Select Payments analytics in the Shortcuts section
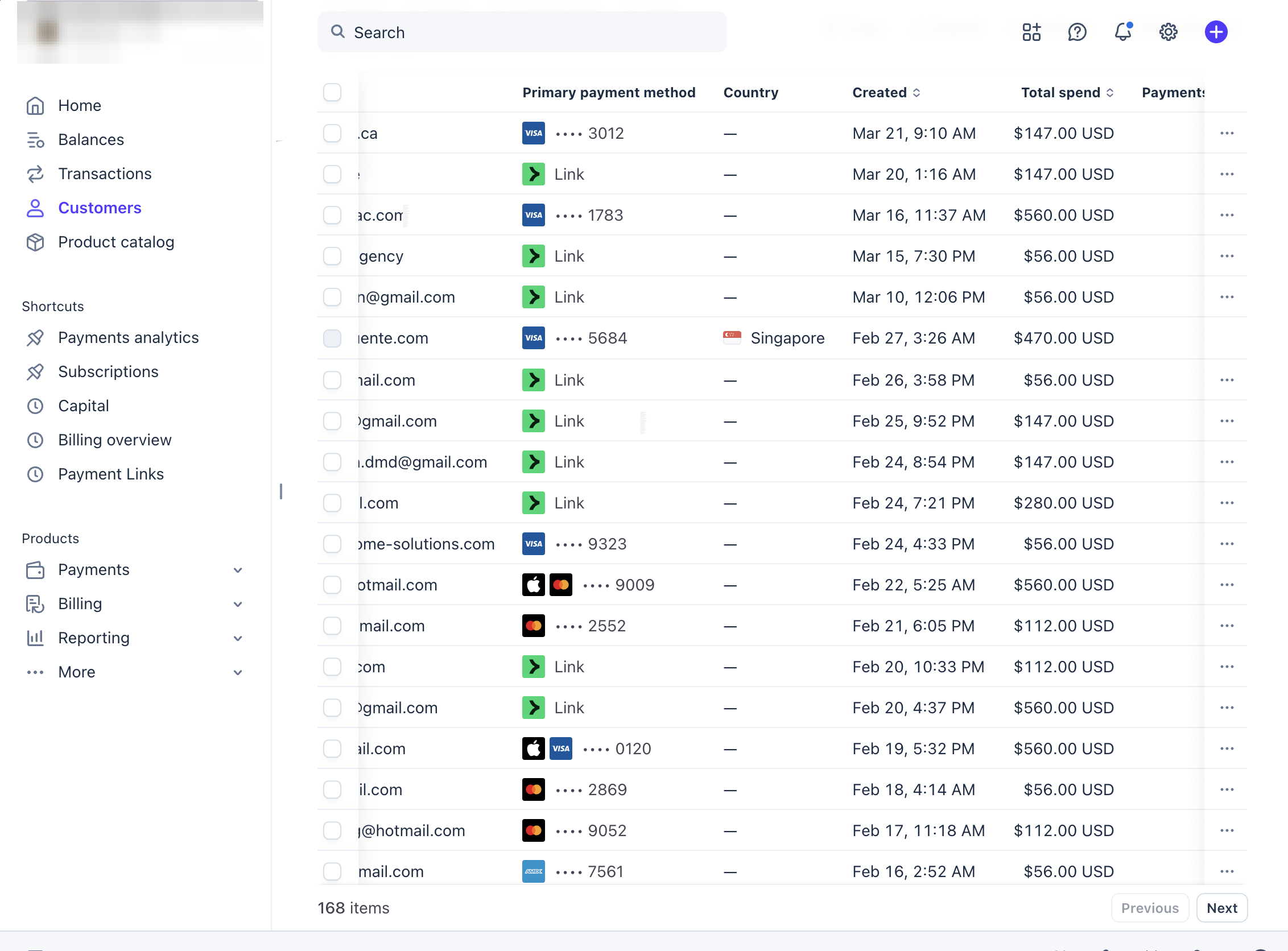The image size is (1288, 951). (x=128, y=337)
